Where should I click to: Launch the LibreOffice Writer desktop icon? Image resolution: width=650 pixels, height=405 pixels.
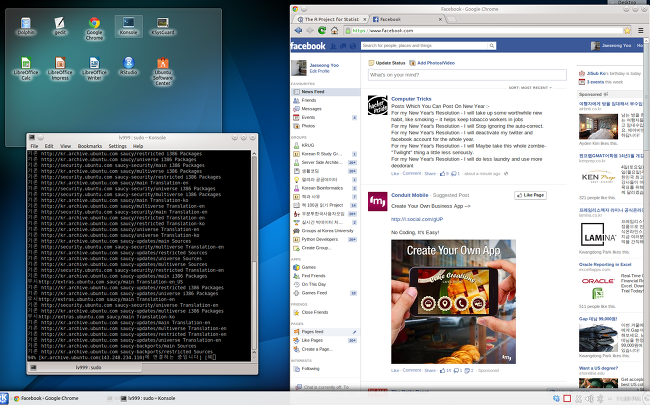click(94, 68)
